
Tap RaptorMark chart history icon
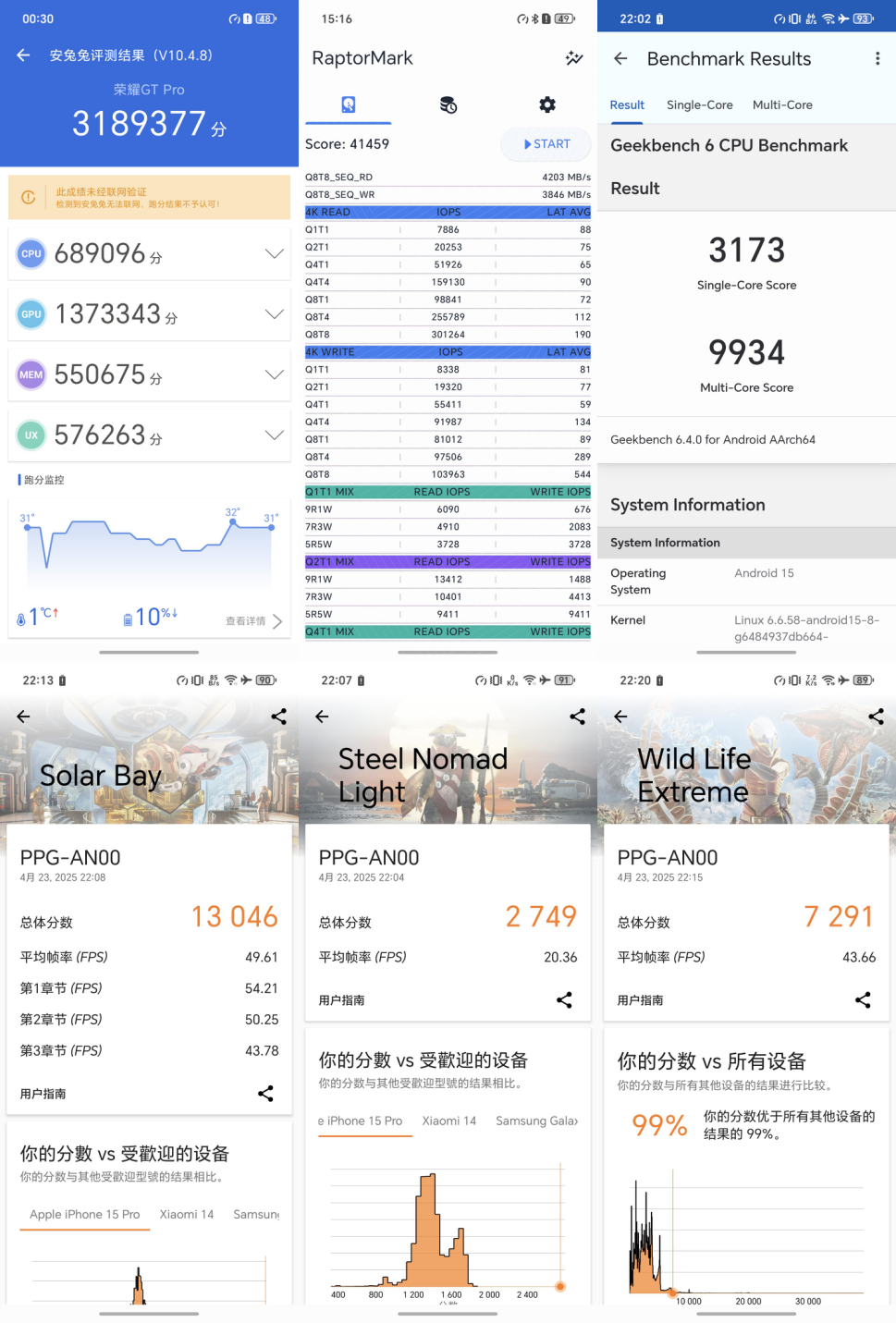pyautogui.click(x=574, y=58)
